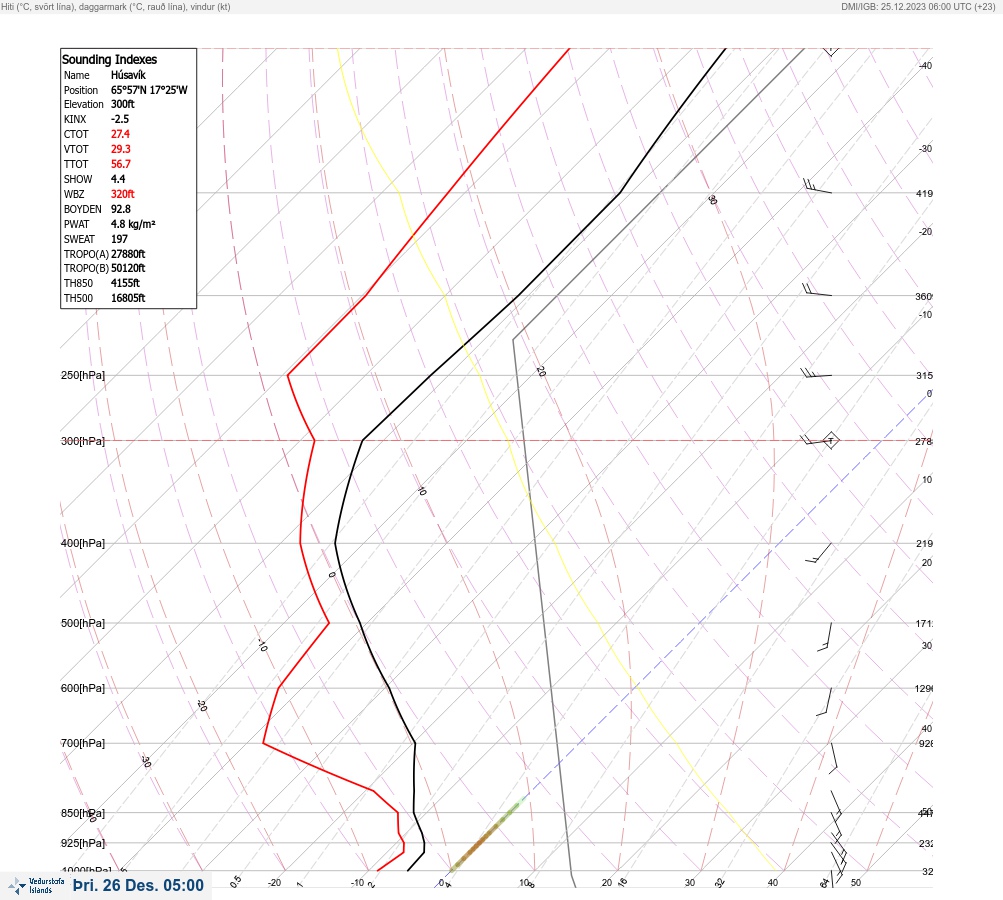
Task: Click the wind barb beside the 419 altitude label
Action: click(x=817, y=187)
